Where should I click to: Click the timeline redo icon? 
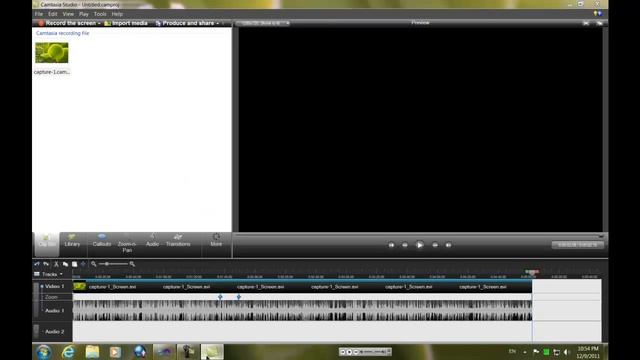tap(46, 264)
